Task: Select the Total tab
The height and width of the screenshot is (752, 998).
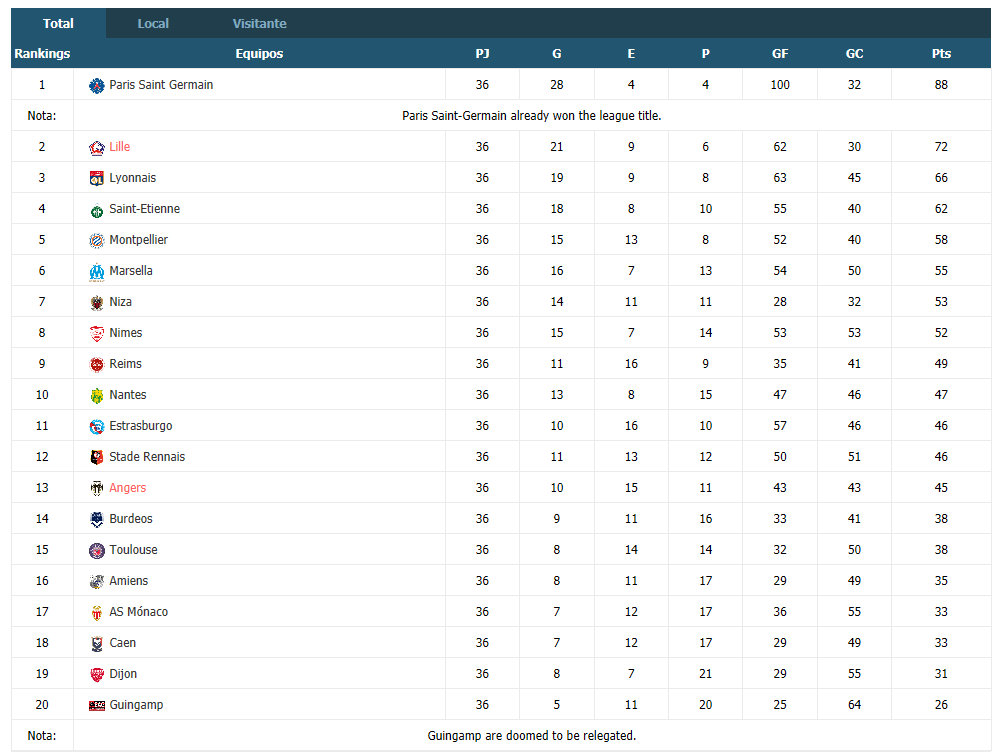Action: coord(58,24)
